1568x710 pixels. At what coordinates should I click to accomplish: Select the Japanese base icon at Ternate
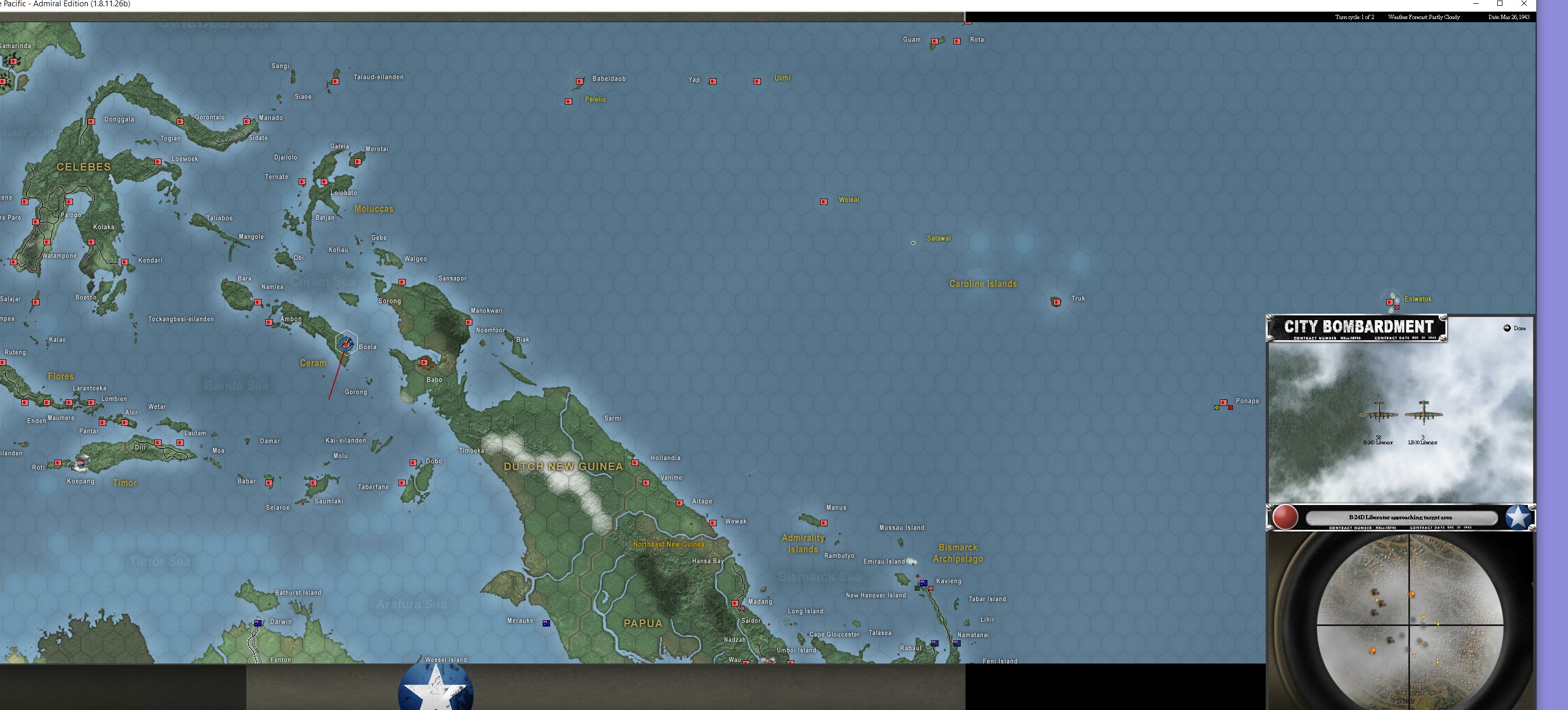pyautogui.click(x=302, y=182)
